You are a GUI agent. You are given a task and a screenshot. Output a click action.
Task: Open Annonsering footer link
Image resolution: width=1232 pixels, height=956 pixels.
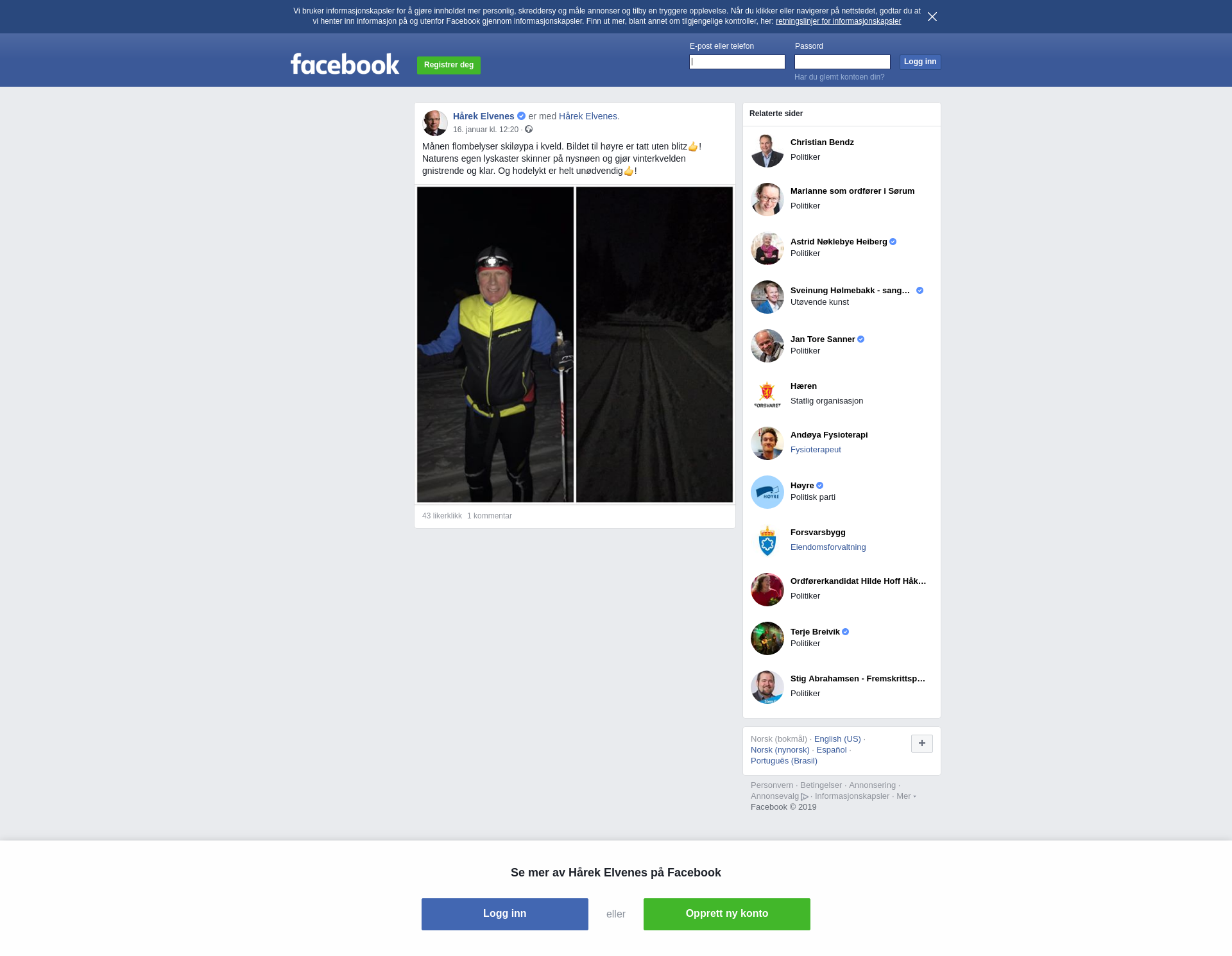872,785
